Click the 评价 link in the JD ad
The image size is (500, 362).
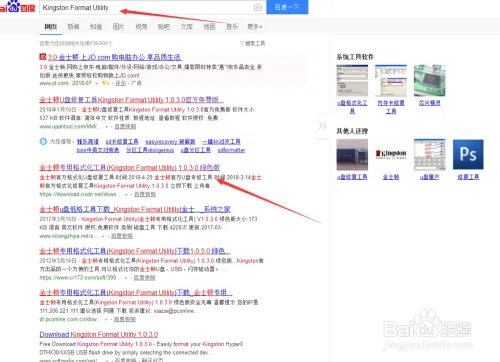[121, 83]
